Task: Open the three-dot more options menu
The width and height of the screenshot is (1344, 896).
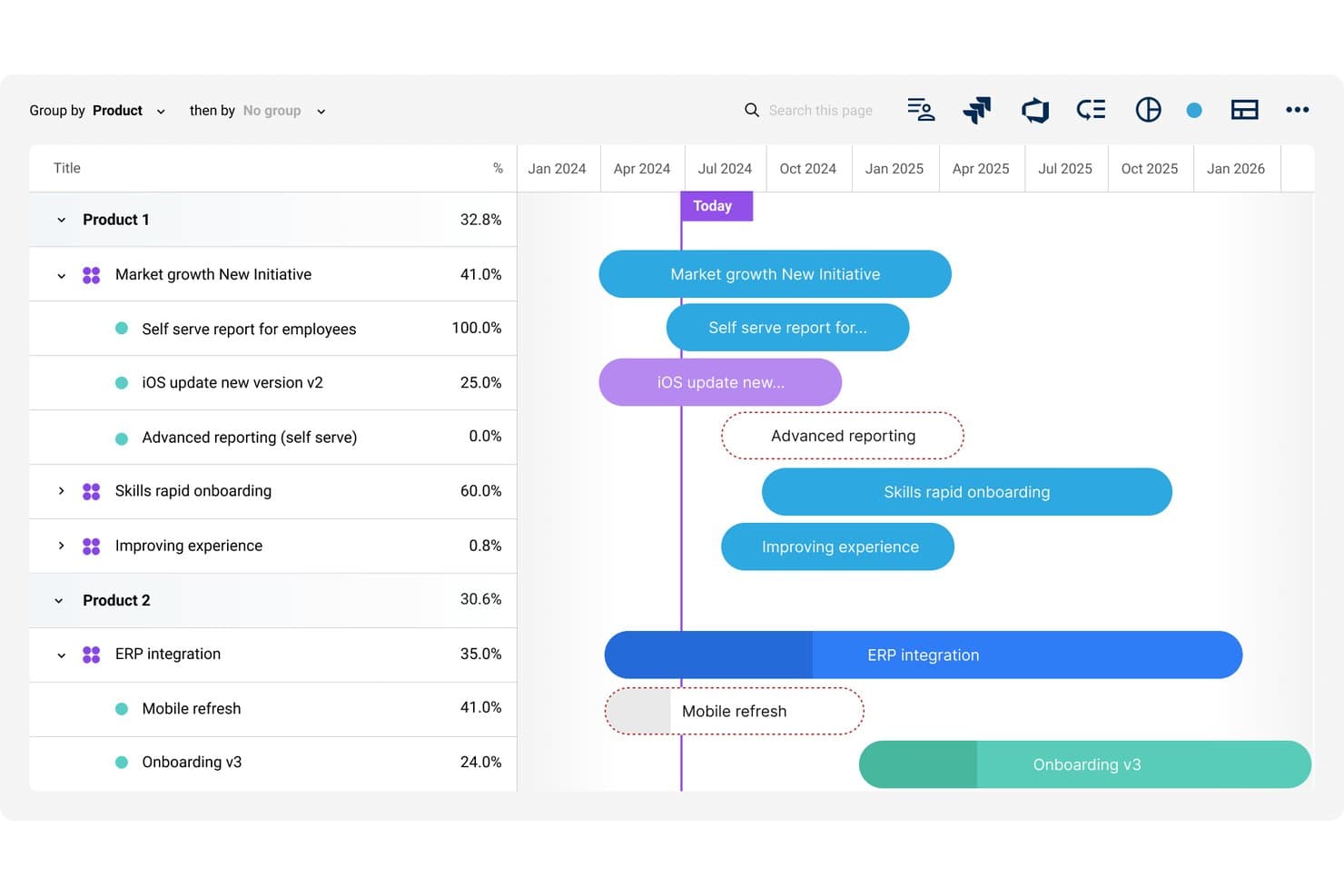Action: point(1297,110)
